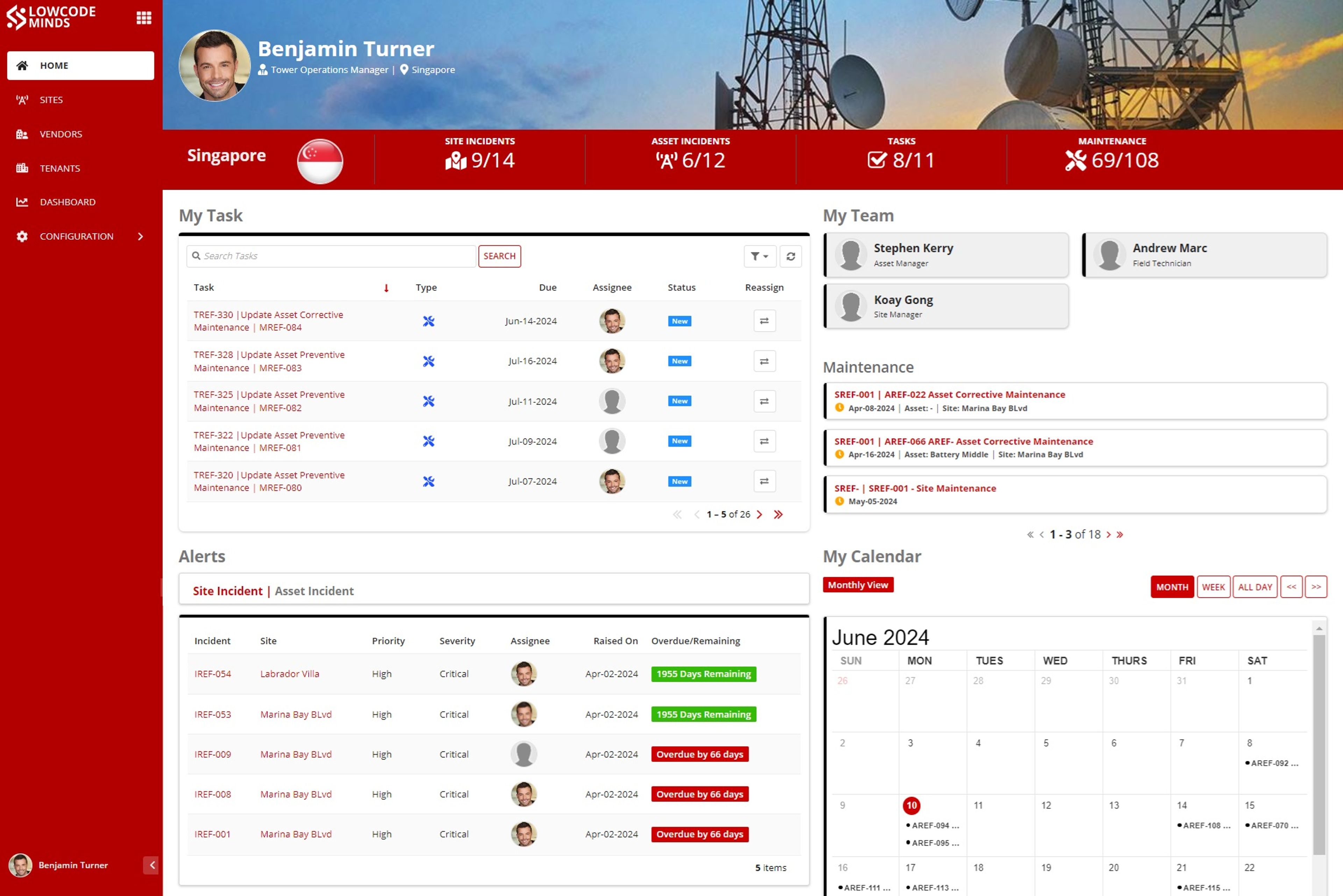Switch to Asset Incident tab
The height and width of the screenshot is (896, 1343).
[314, 592]
